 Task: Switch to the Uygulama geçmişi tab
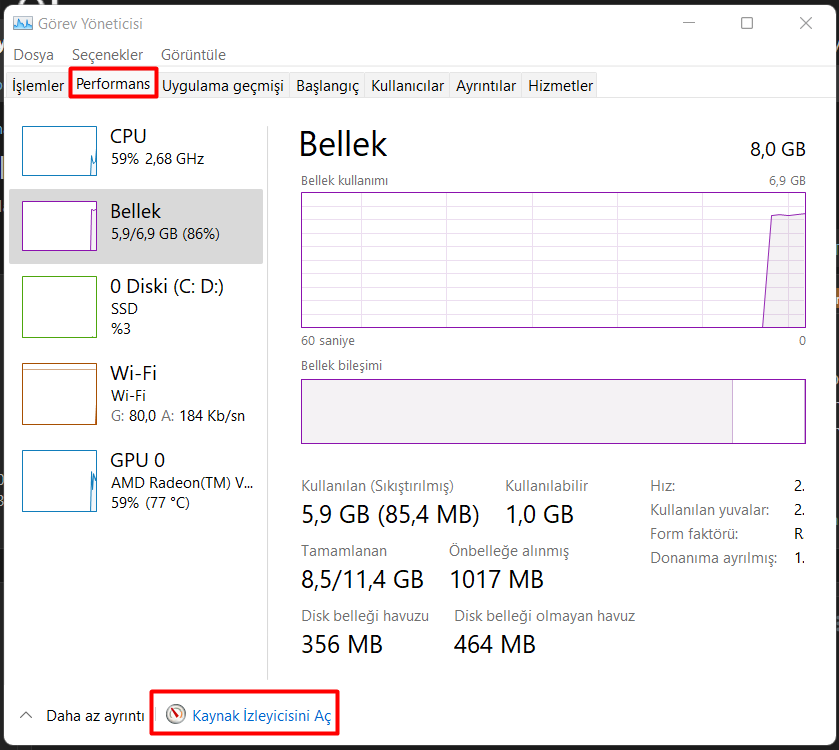[x=223, y=86]
